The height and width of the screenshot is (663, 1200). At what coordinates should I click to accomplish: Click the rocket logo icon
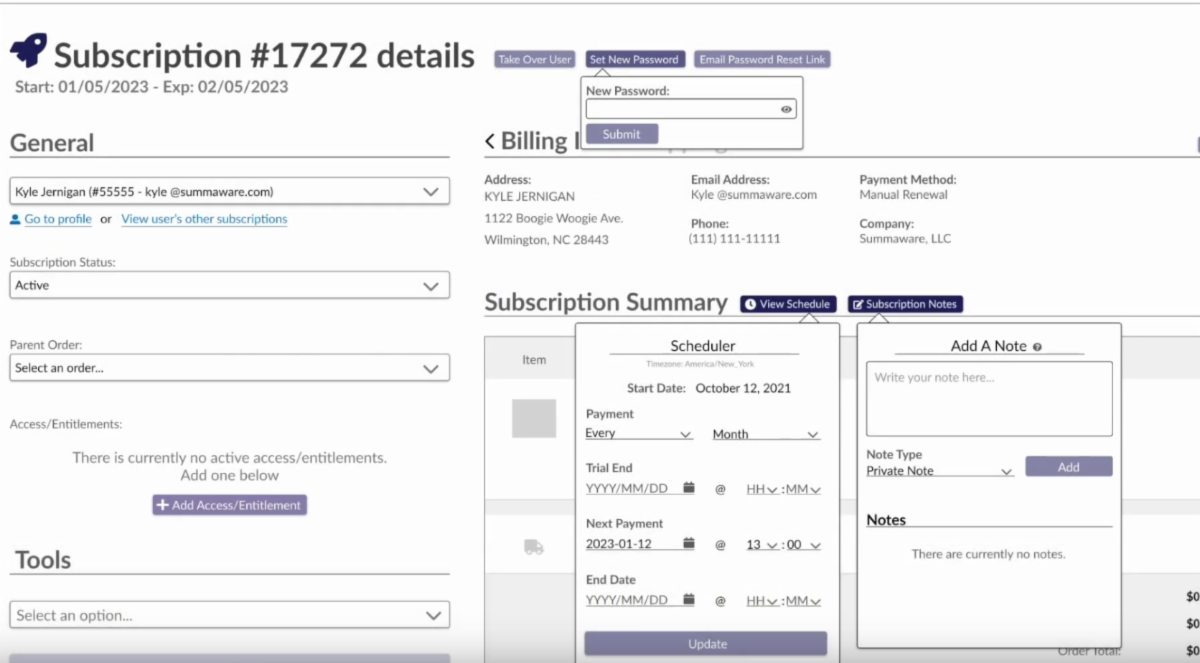click(28, 50)
